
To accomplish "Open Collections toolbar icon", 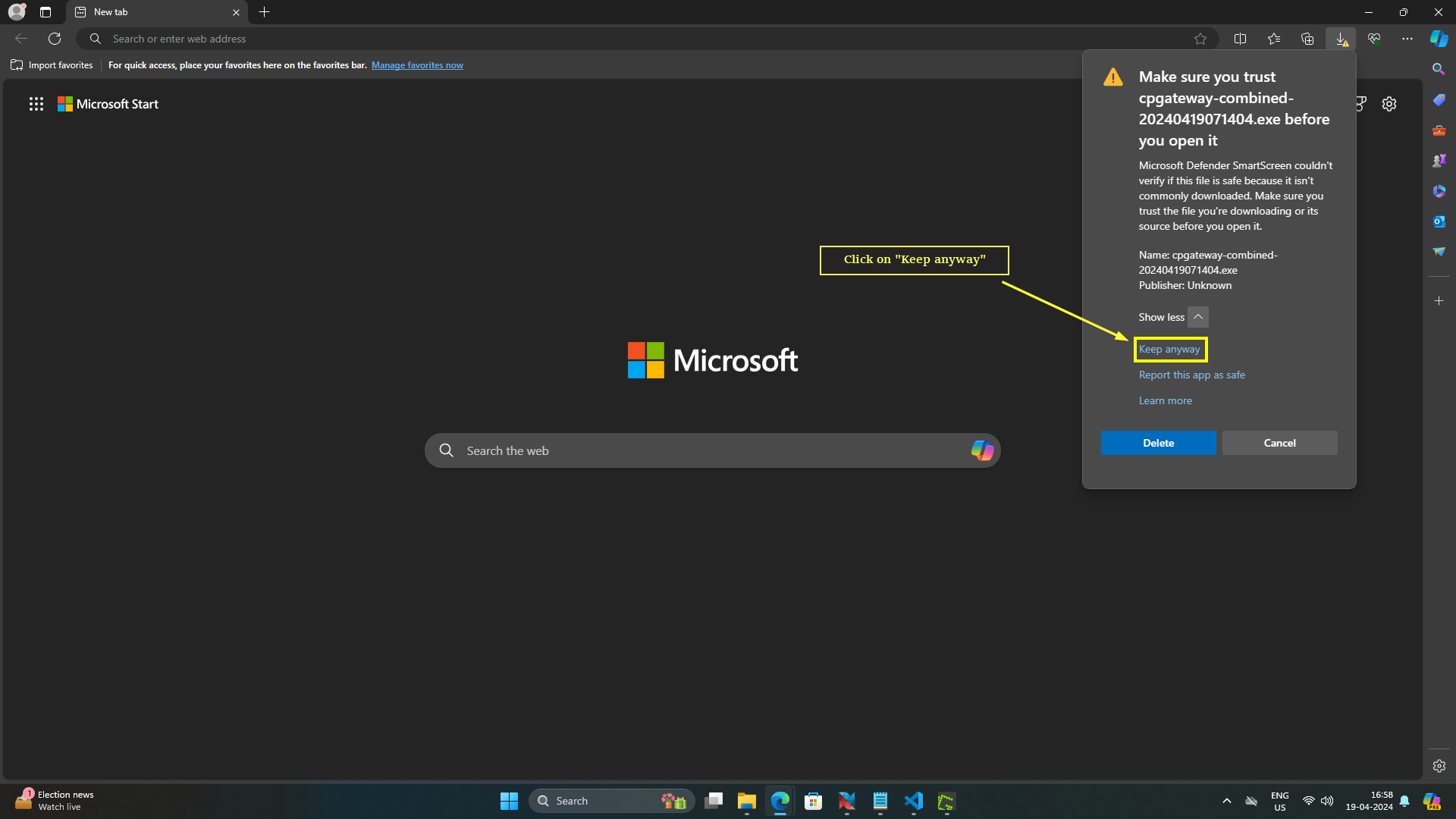I will click(x=1307, y=39).
